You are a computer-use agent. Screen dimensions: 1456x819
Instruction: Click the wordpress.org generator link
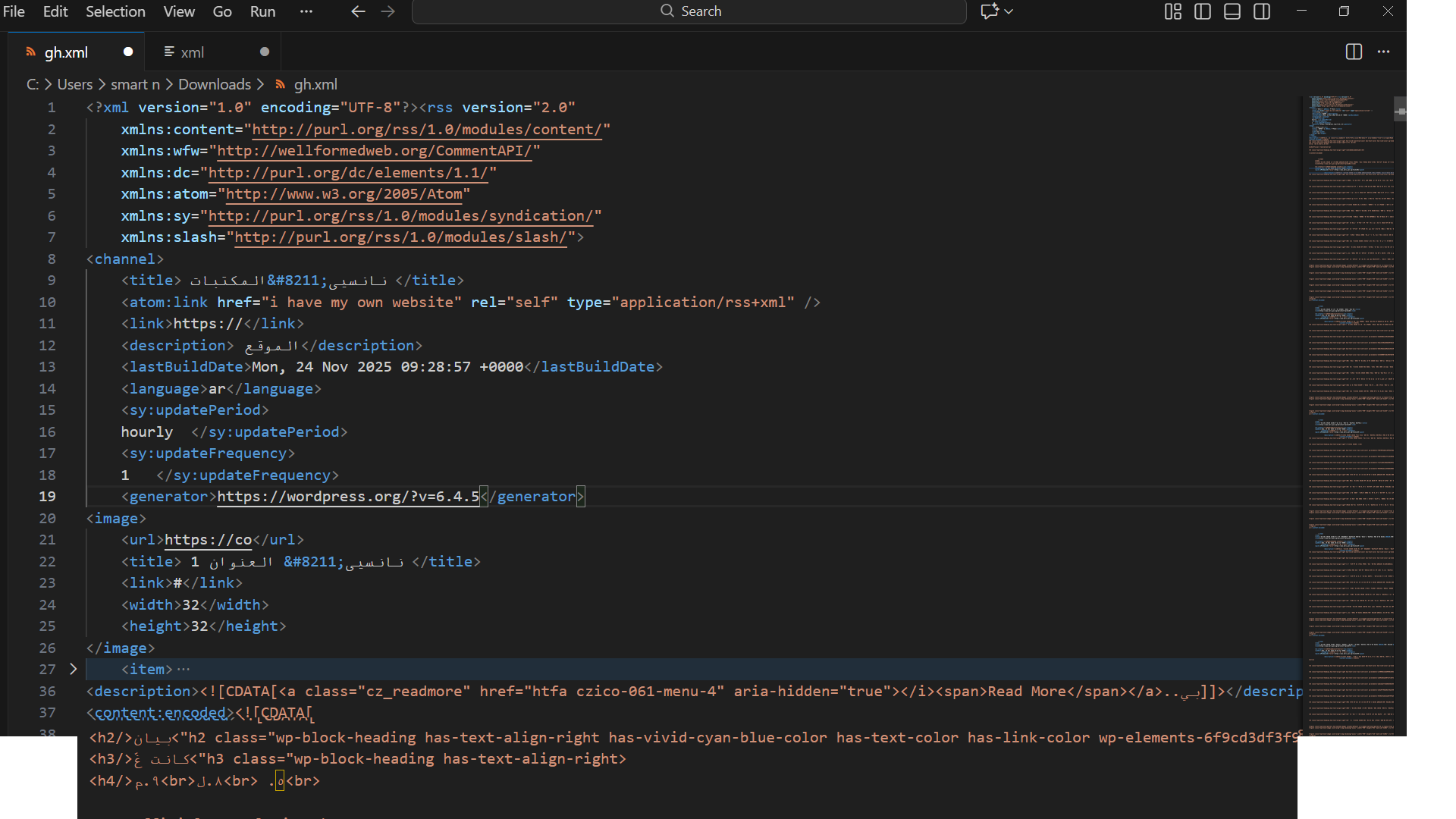coord(348,497)
